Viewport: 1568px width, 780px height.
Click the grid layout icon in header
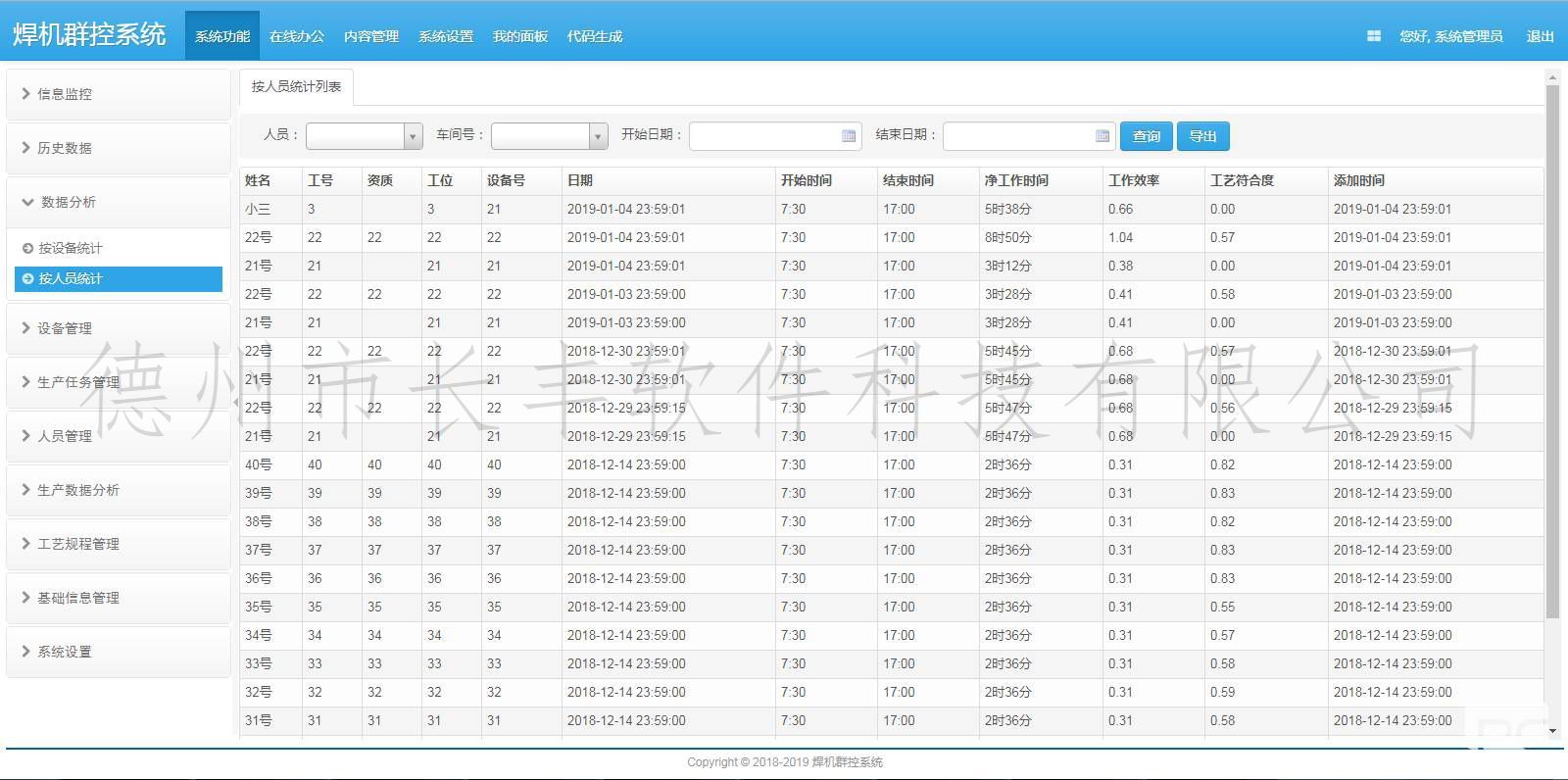tap(1373, 36)
